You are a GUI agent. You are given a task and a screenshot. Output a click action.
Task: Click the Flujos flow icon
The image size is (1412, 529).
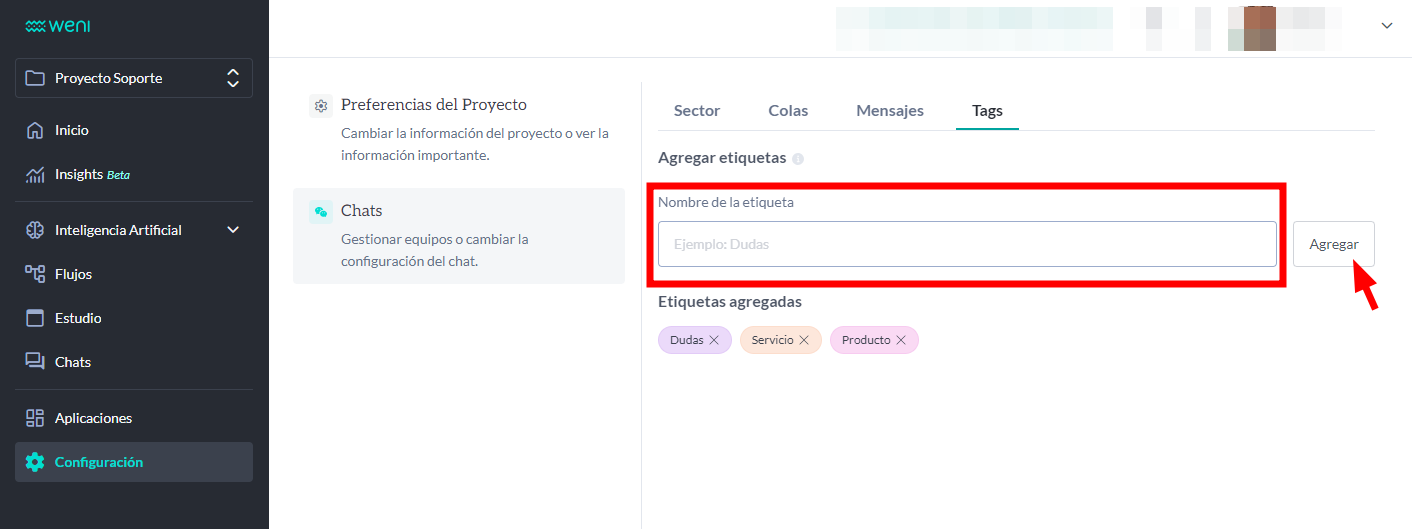tap(35, 274)
